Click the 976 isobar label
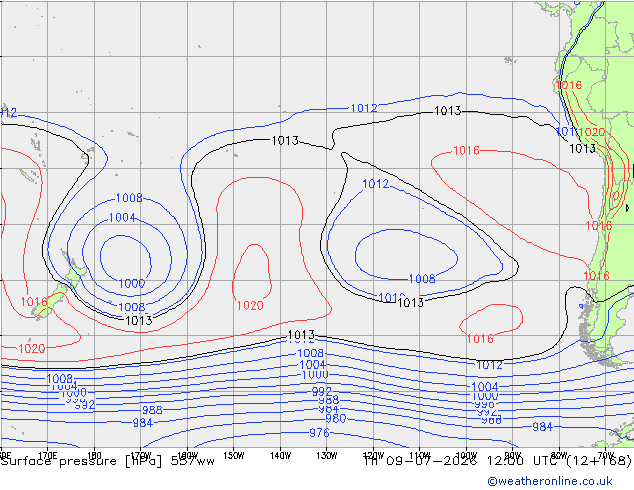 tap(319, 433)
